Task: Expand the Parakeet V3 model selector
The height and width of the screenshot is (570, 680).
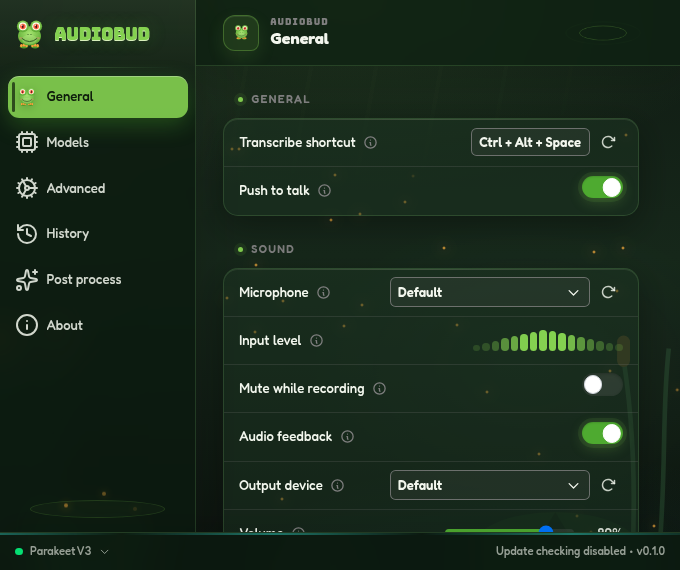Action: coord(62,551)
